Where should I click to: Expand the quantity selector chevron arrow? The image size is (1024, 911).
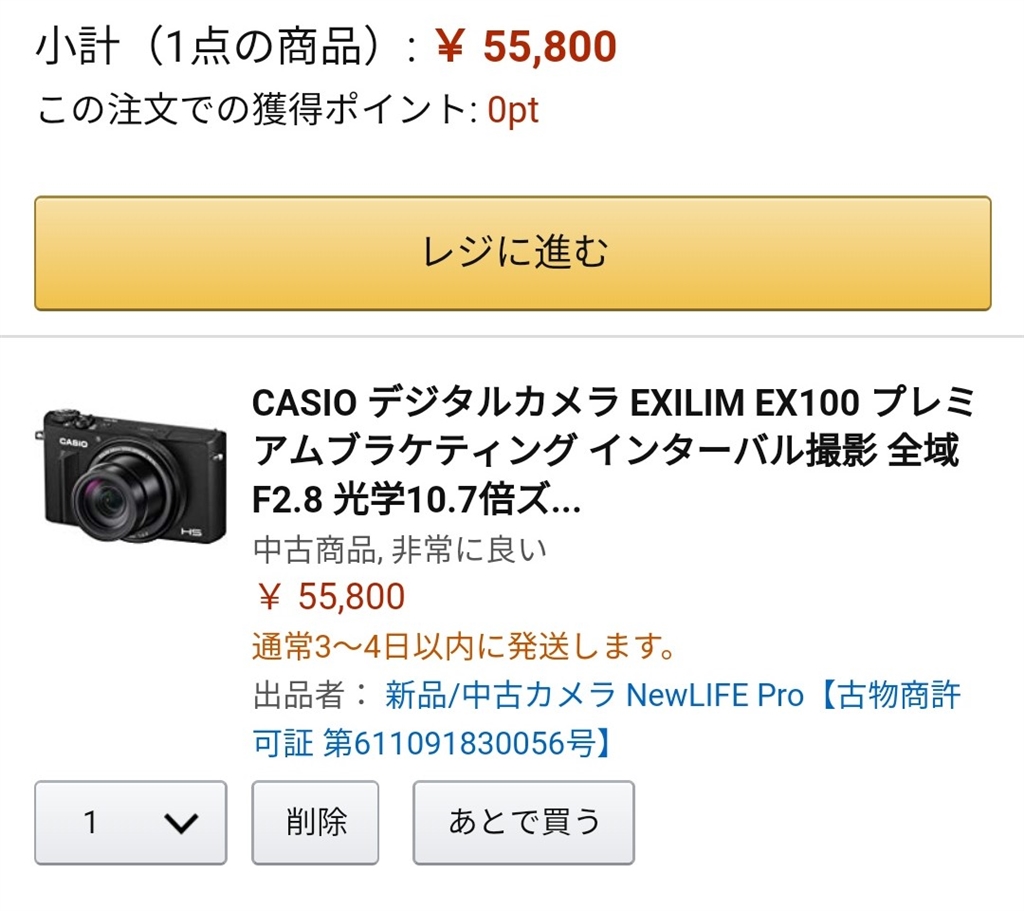pos(180,823)
